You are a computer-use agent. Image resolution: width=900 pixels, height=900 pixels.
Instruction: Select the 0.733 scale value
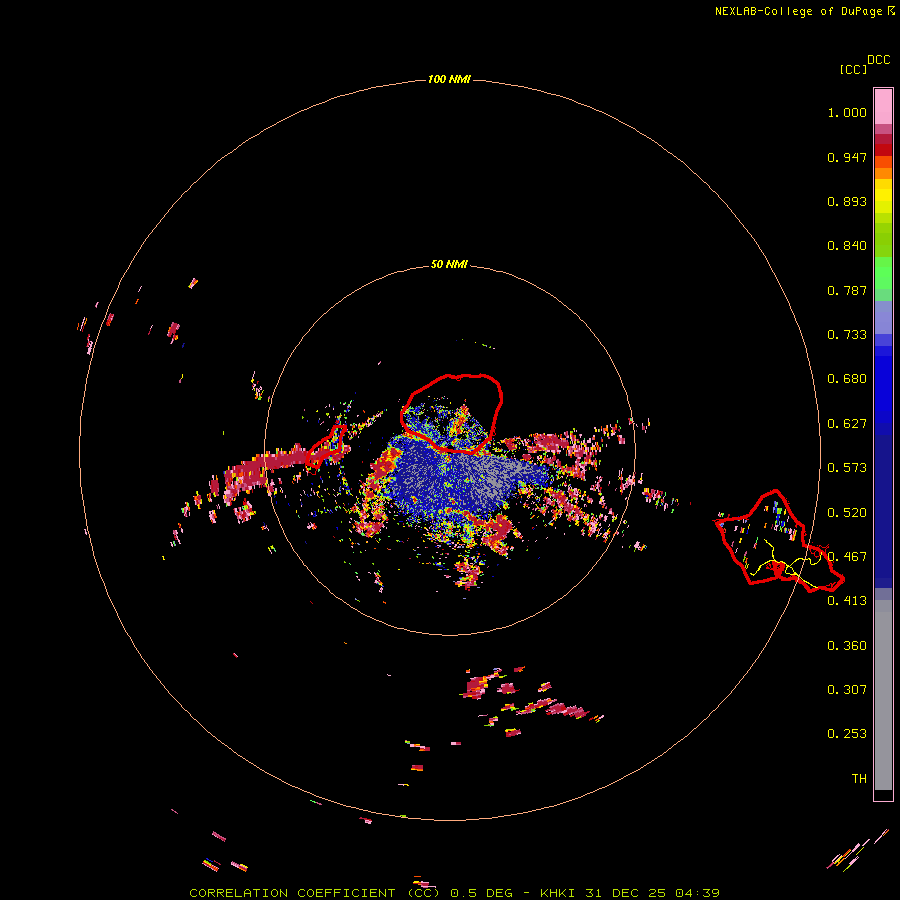click(x=847, y=335)
